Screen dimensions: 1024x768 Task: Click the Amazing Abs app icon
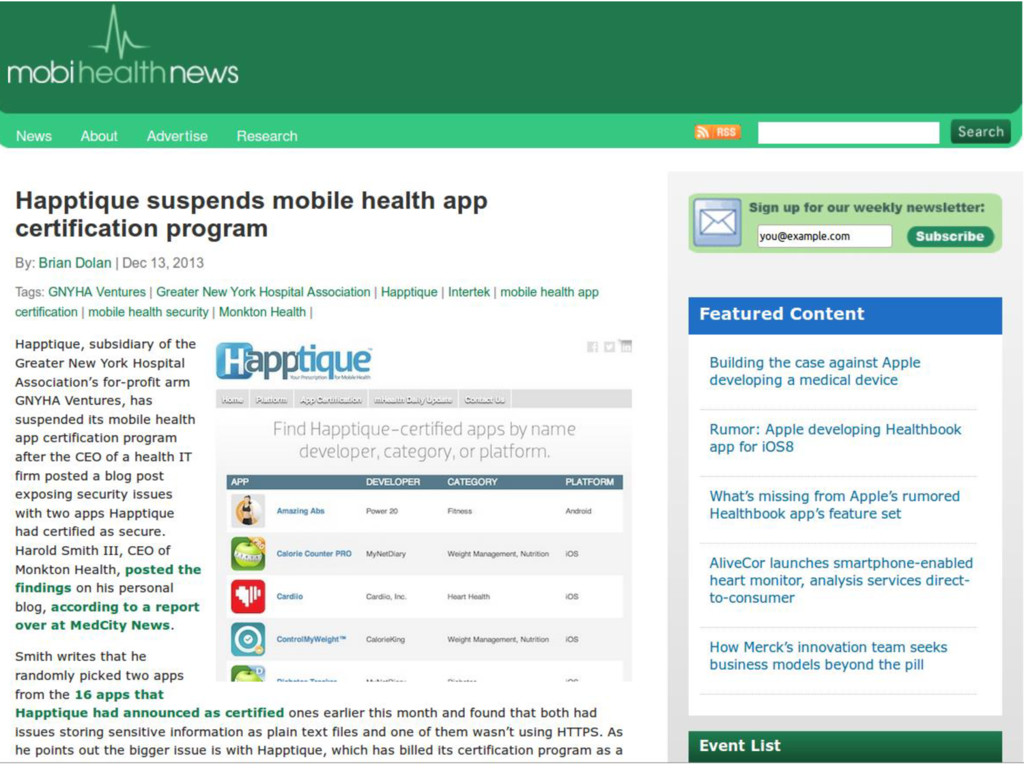coord(248,511)
